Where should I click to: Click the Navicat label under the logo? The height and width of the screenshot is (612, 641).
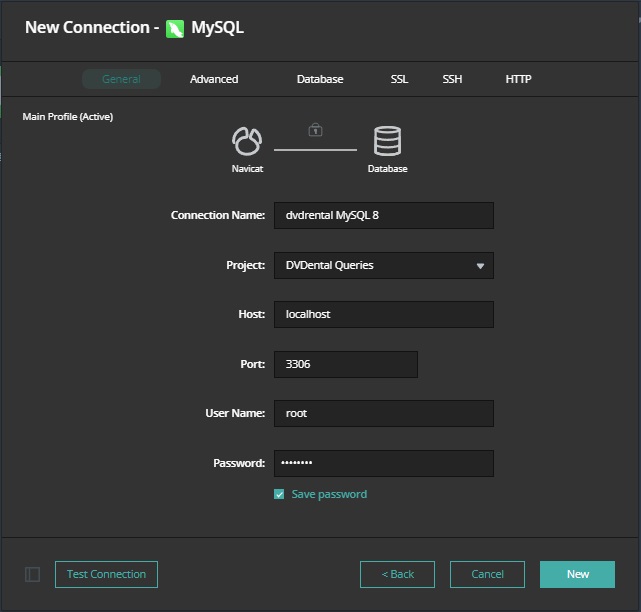pos(247,168)
